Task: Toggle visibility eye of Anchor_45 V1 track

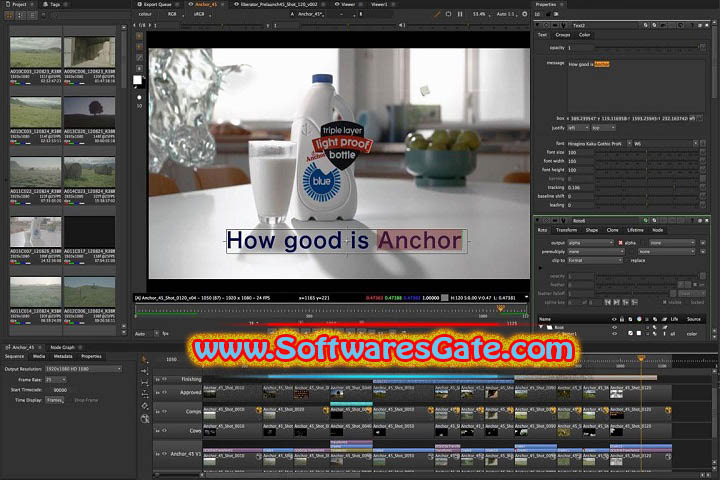Action: point(164,454)
